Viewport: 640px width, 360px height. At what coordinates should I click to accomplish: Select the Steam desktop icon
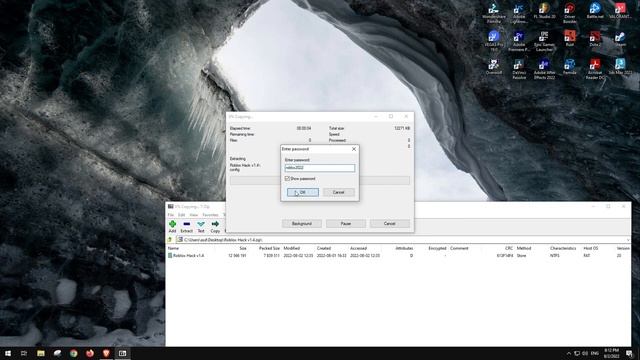pyautogui.click(x=620, y=39)
